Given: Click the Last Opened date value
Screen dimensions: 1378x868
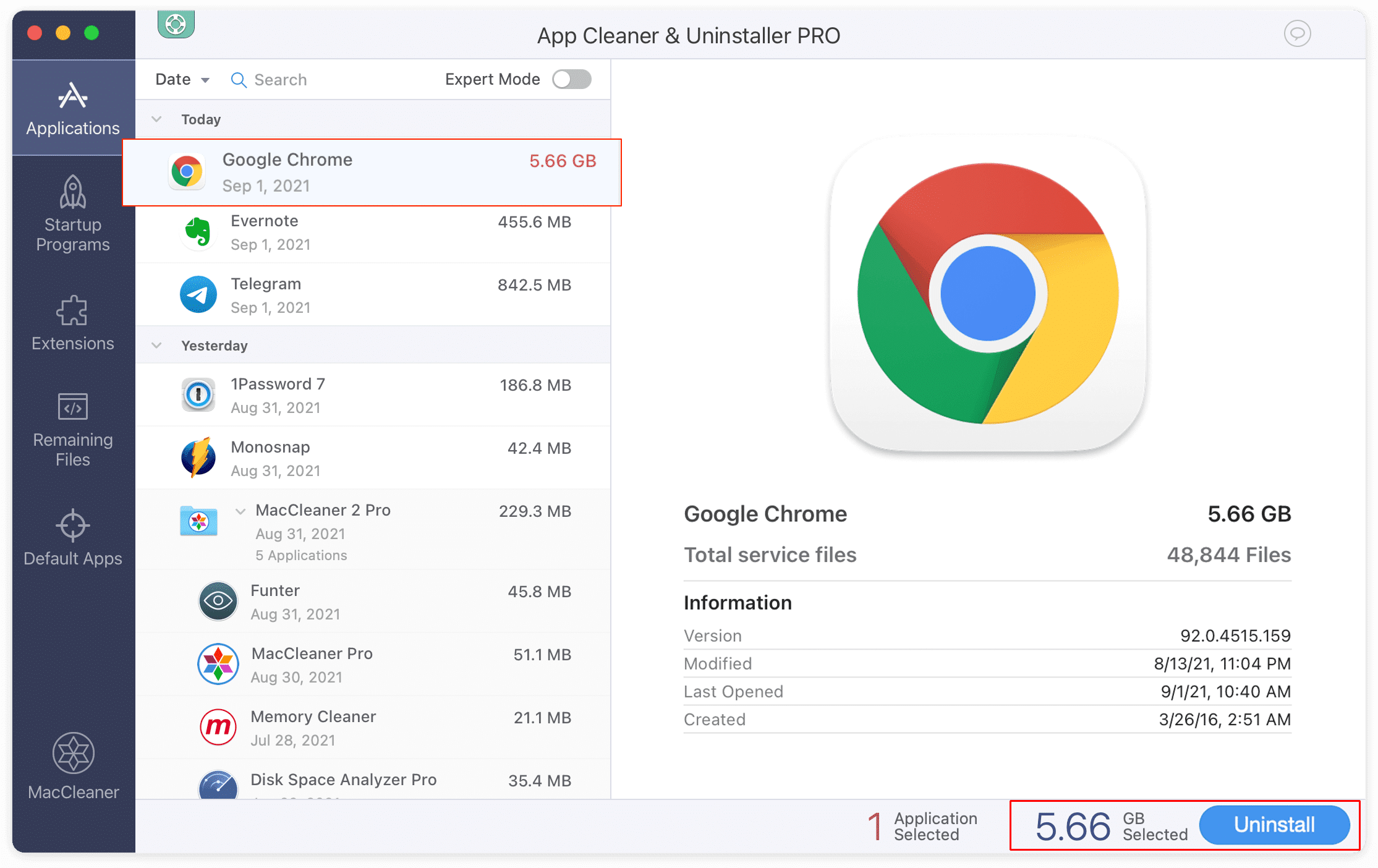Looking at the screenshot, I should coord(1225,691).
